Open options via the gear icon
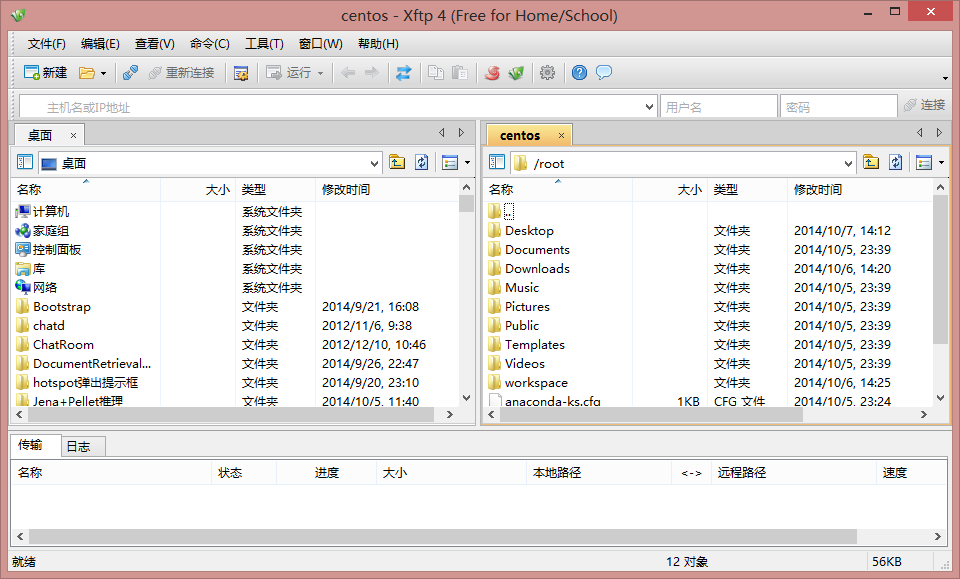Screen dimensions: 960x579 (547, 73)
